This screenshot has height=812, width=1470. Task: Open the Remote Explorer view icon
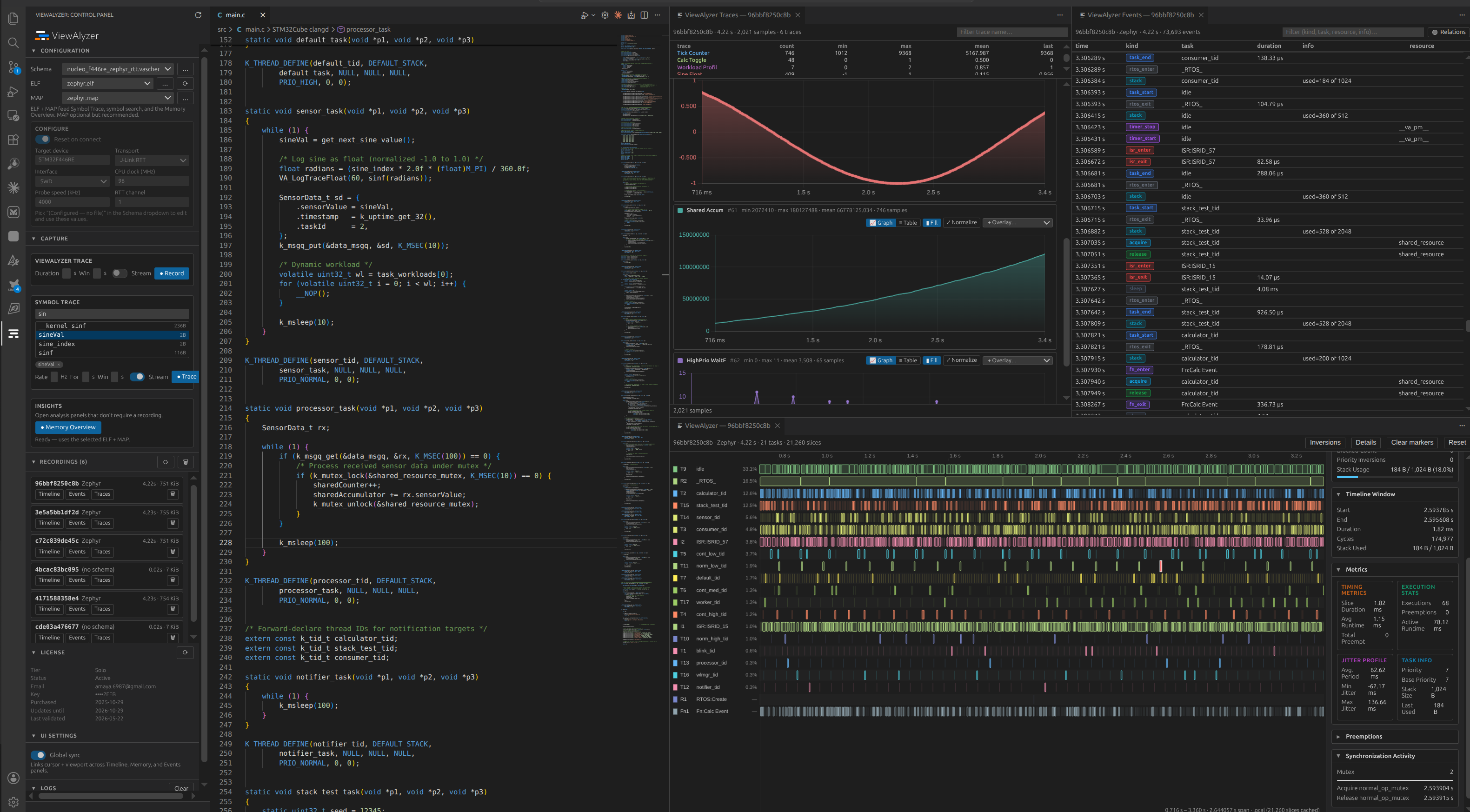[x=13, y=116]
